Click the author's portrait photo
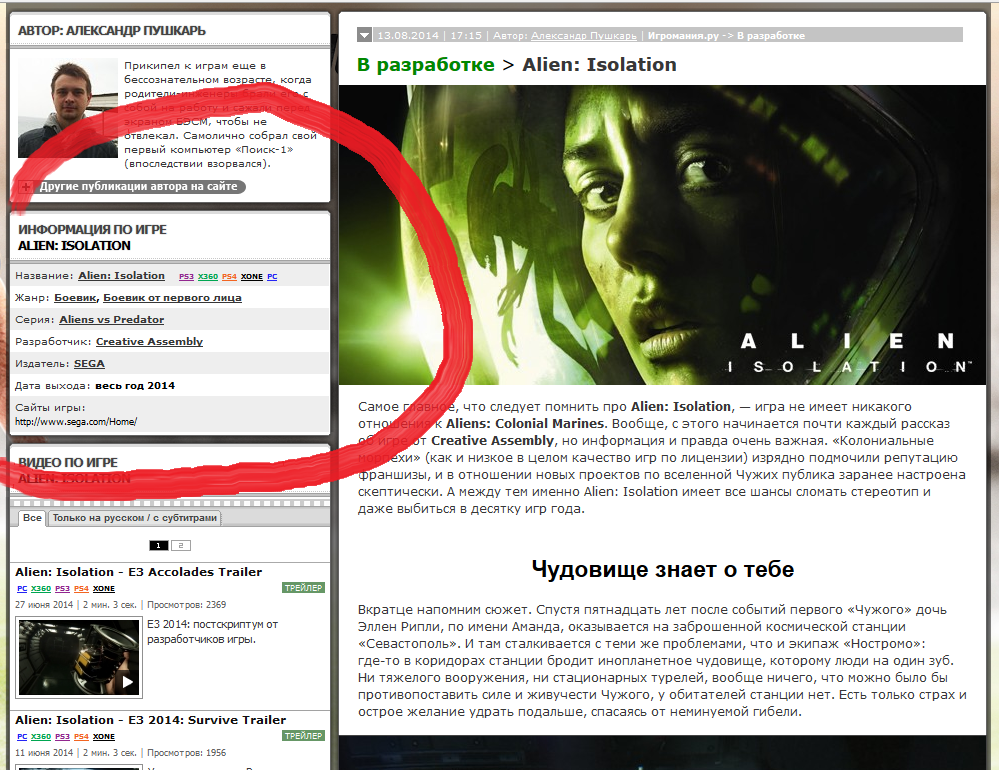 pos(68,108)
